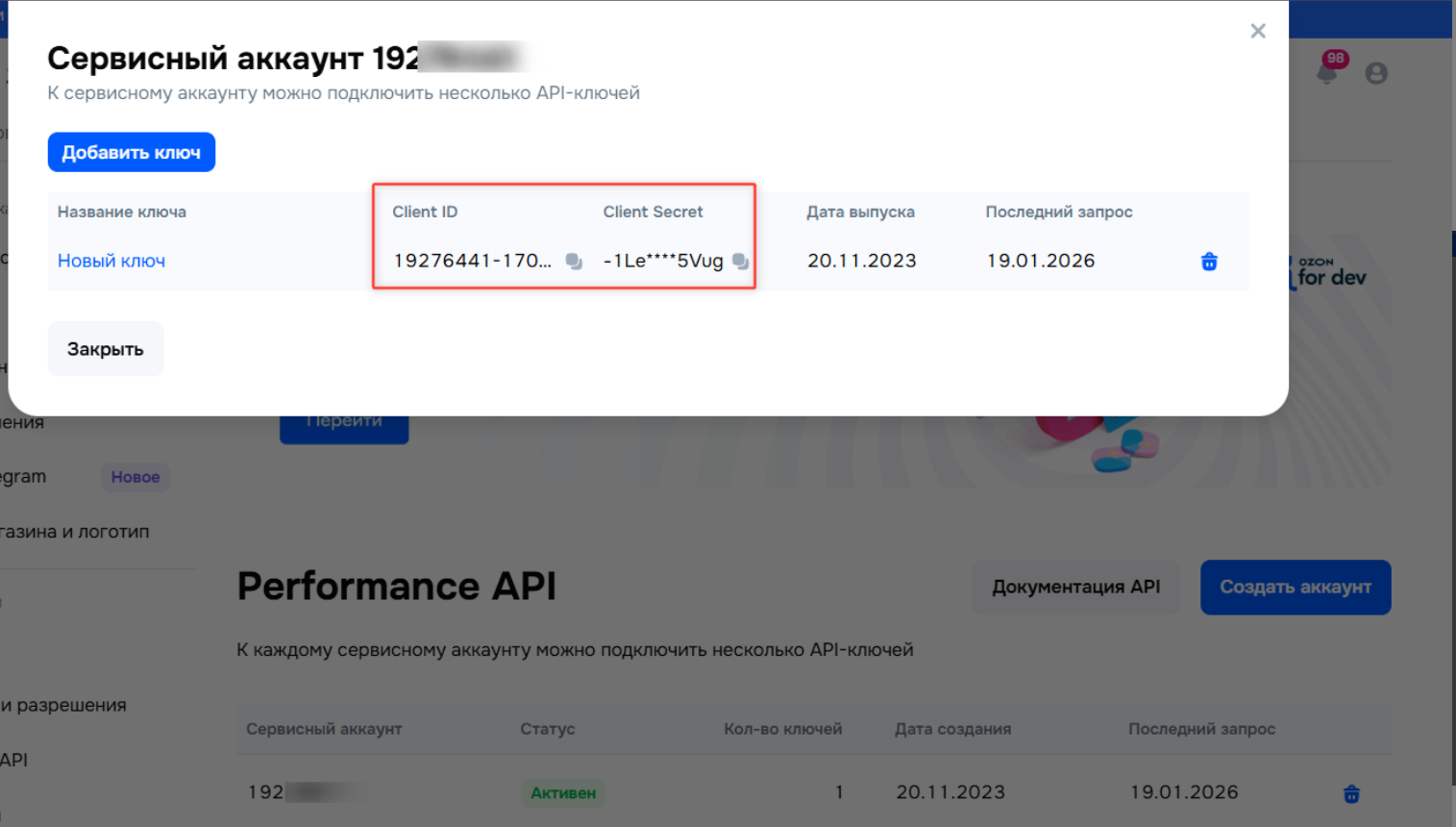
Task: Click the Последний запрос header in dialog
Action: click(x=1058, y=212)
